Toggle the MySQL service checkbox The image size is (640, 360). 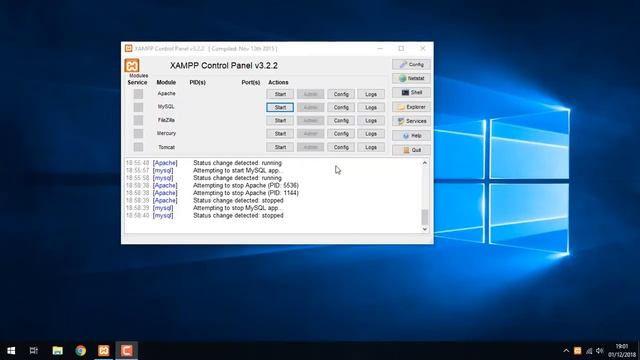click(138, 107)
